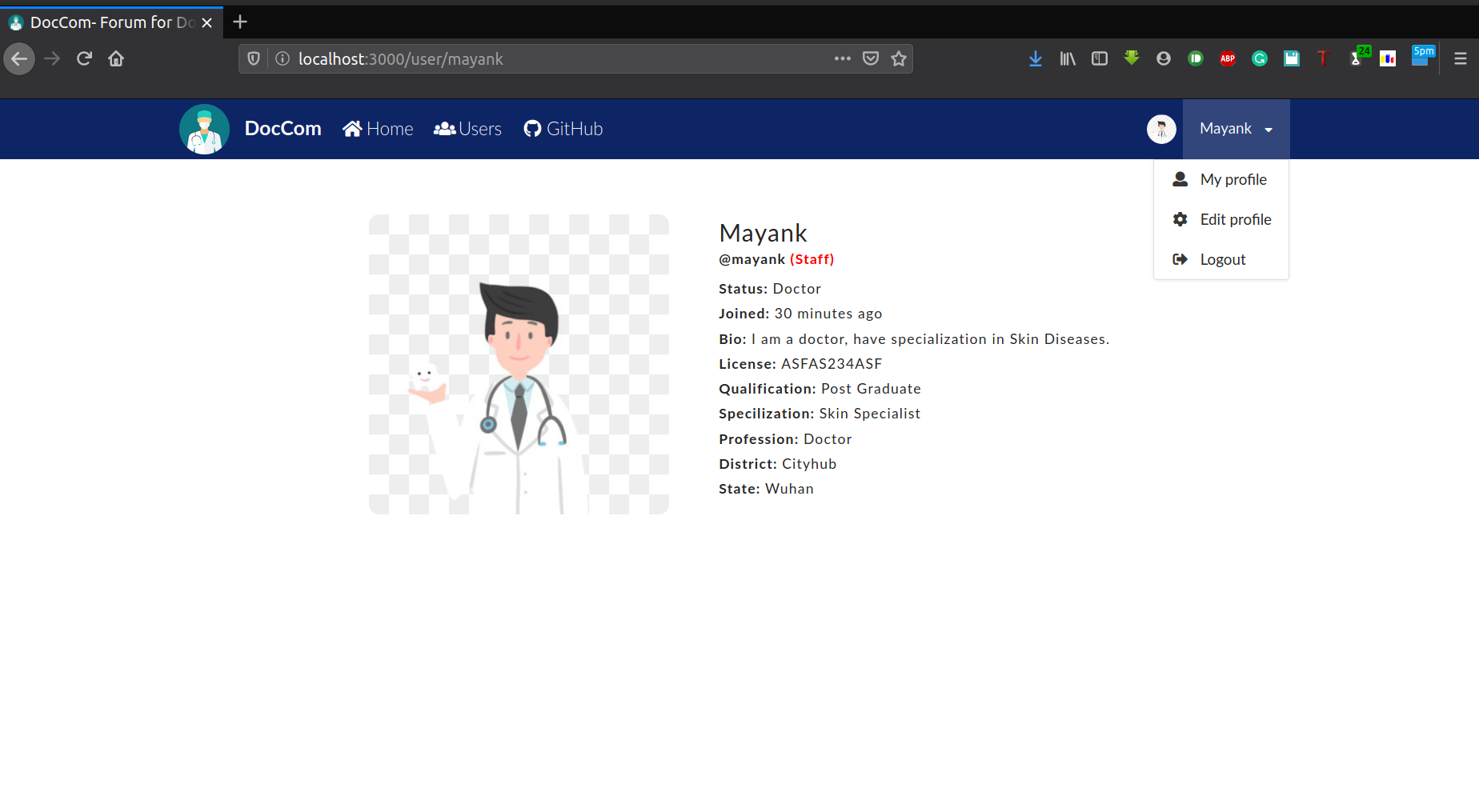
Task: Click the Adblock Plus extension icon
Action: pos(1228,58)
